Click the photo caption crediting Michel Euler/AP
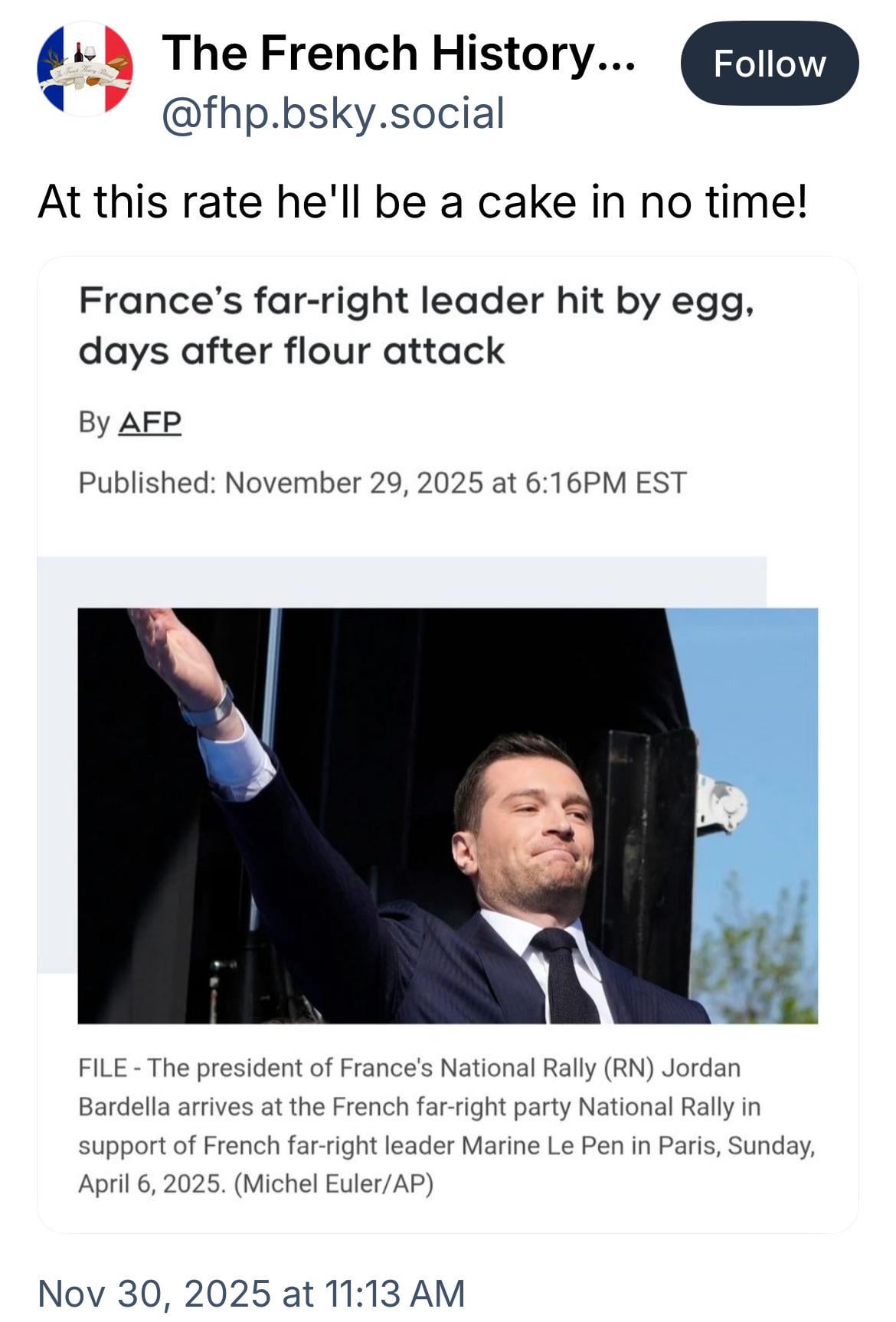The image size is (896, 1322). coord(447,1125)
